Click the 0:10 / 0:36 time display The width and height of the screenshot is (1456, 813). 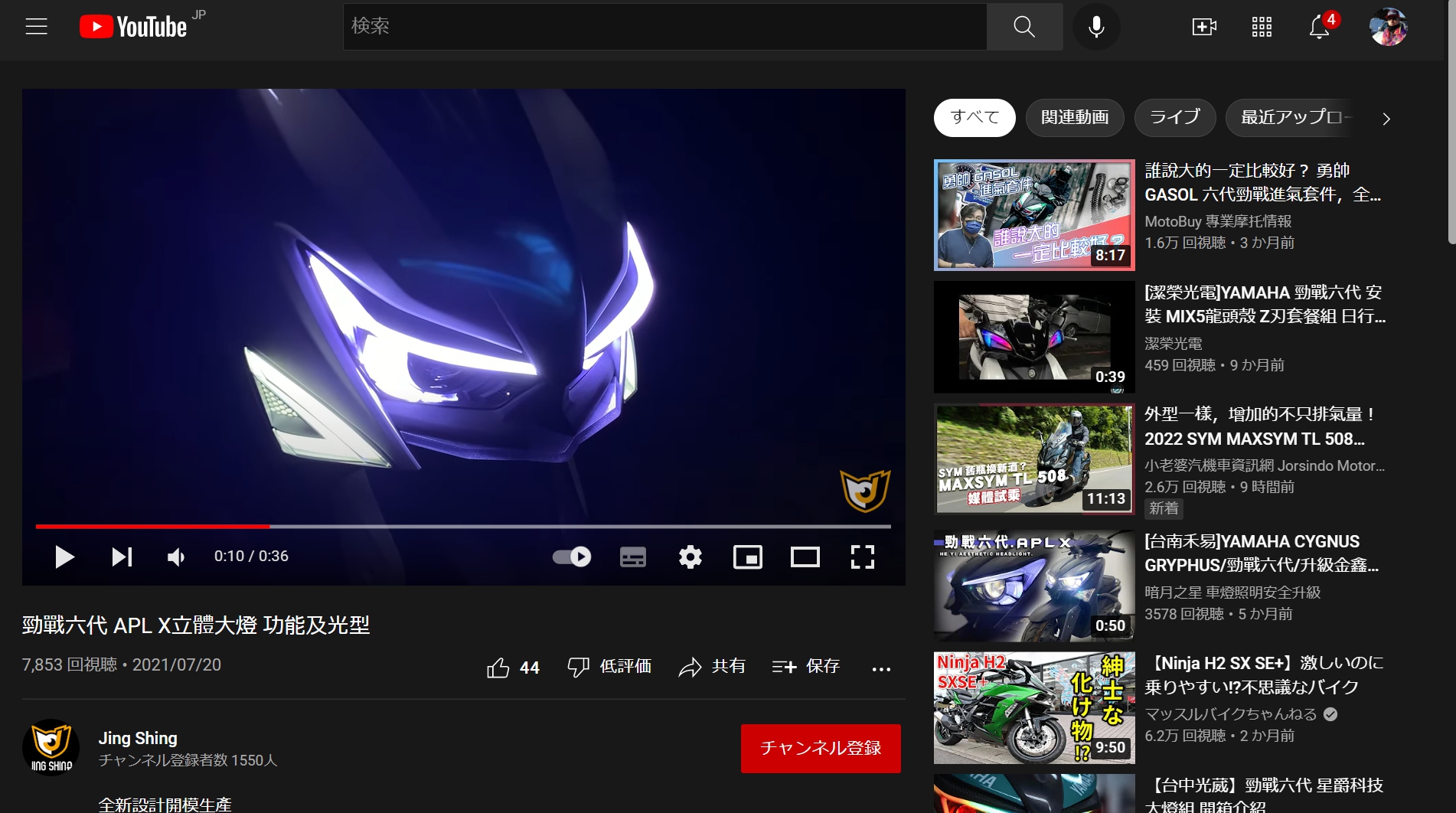(x=251, y=557)
